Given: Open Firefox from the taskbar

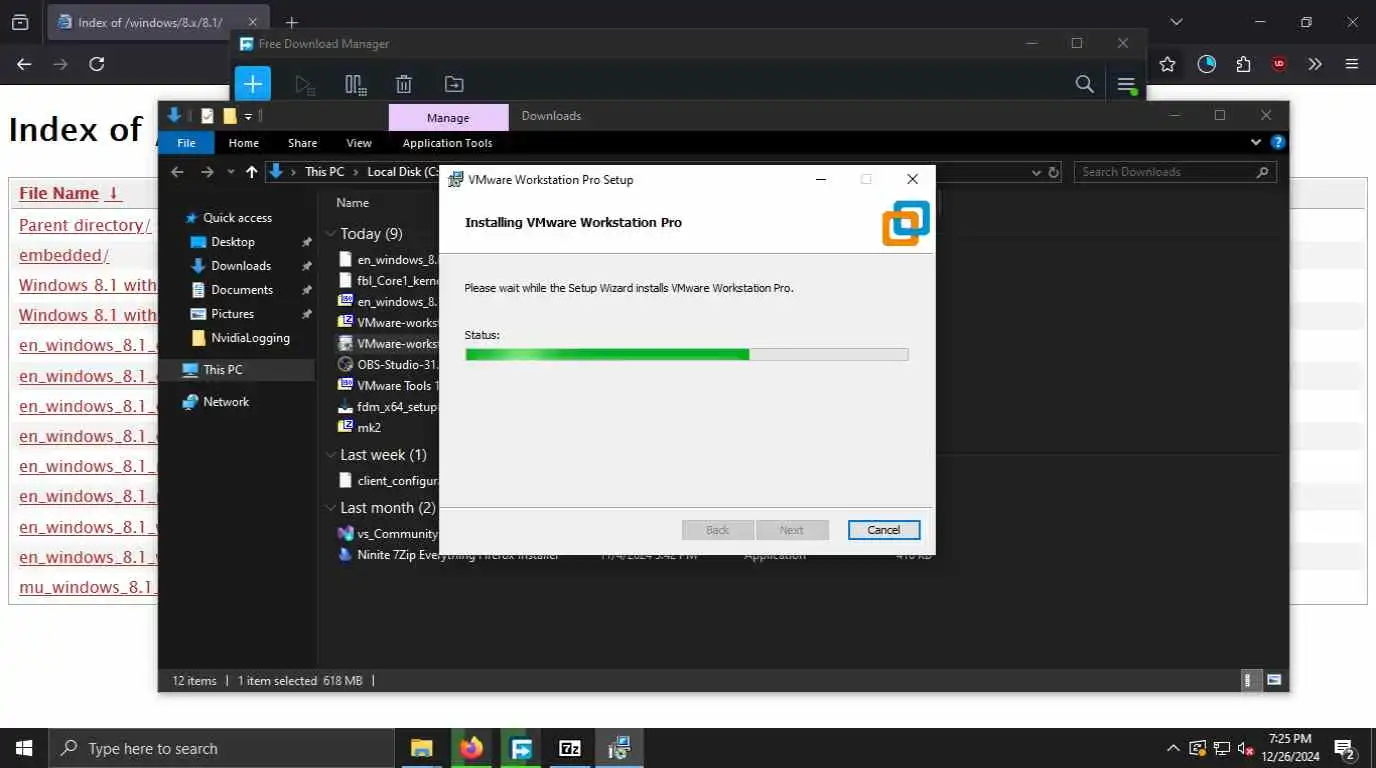Looking at the screenshot, I should [x=471, y=748].
